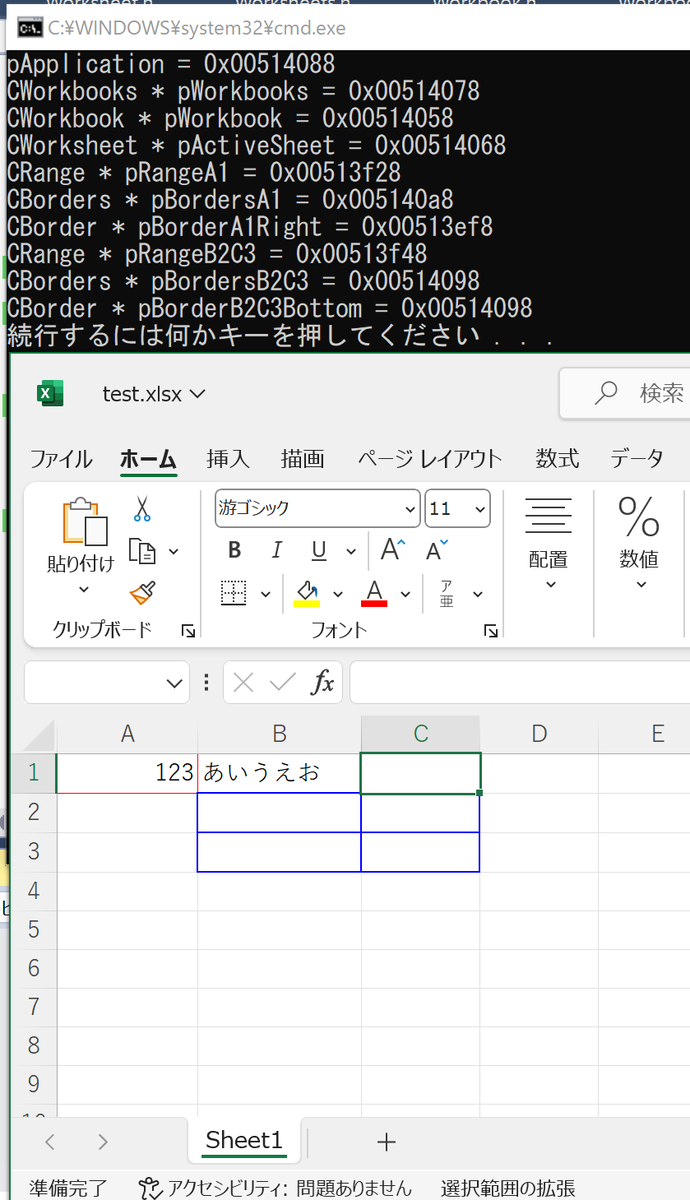The width and height of the screenshot is (690, 1200).
Task: Switch to the 数式 ribbon tab
Action: point(557,459)
